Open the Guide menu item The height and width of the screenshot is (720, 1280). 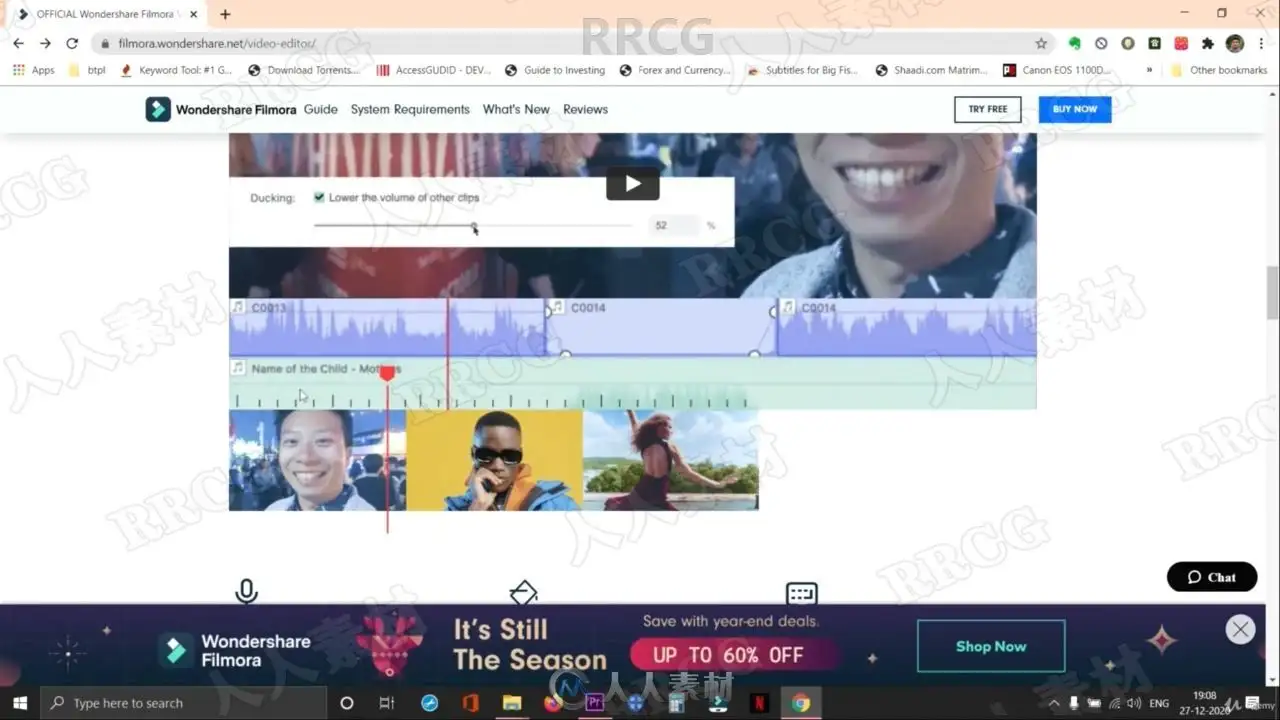pos(321,109)
